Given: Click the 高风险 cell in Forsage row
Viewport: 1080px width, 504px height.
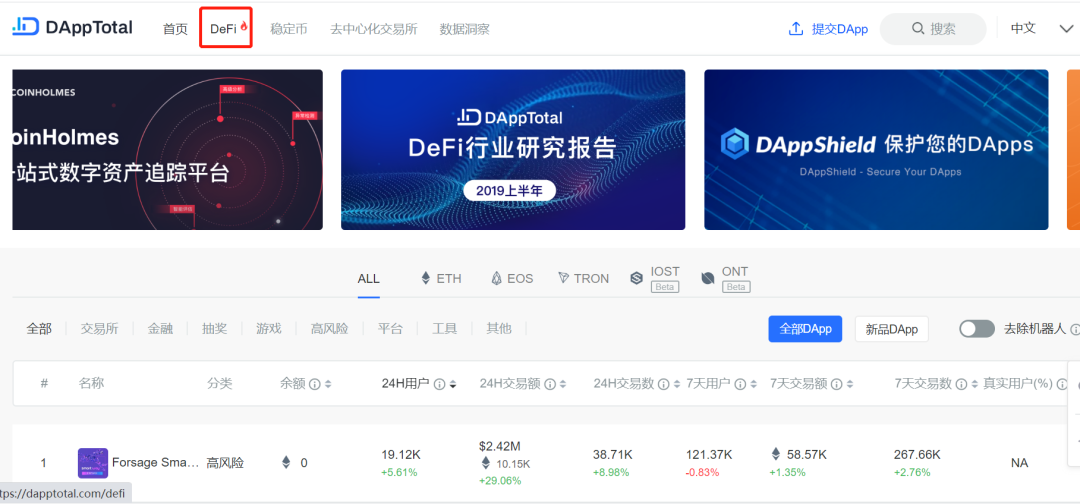Looking at the screenshot, I should 225,463.
